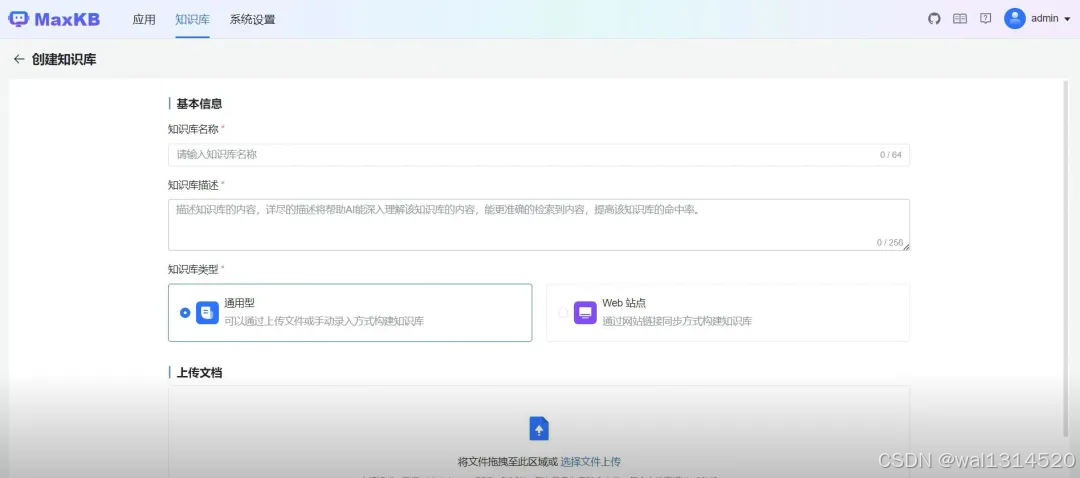Click the upload file icon
This screenshot has height=478, width=1080.
[x=539, y=428]
